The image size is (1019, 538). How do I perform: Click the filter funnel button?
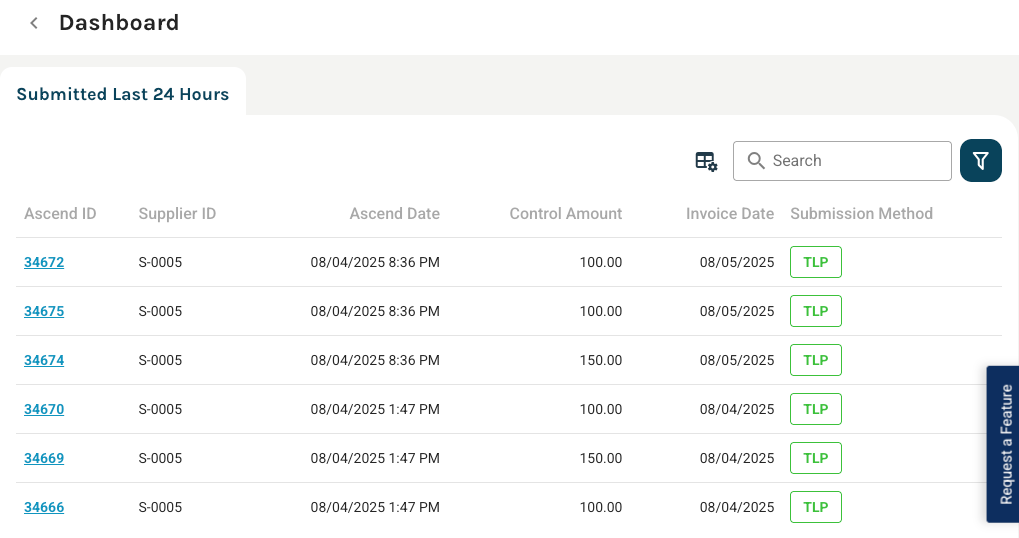point(980,161)
